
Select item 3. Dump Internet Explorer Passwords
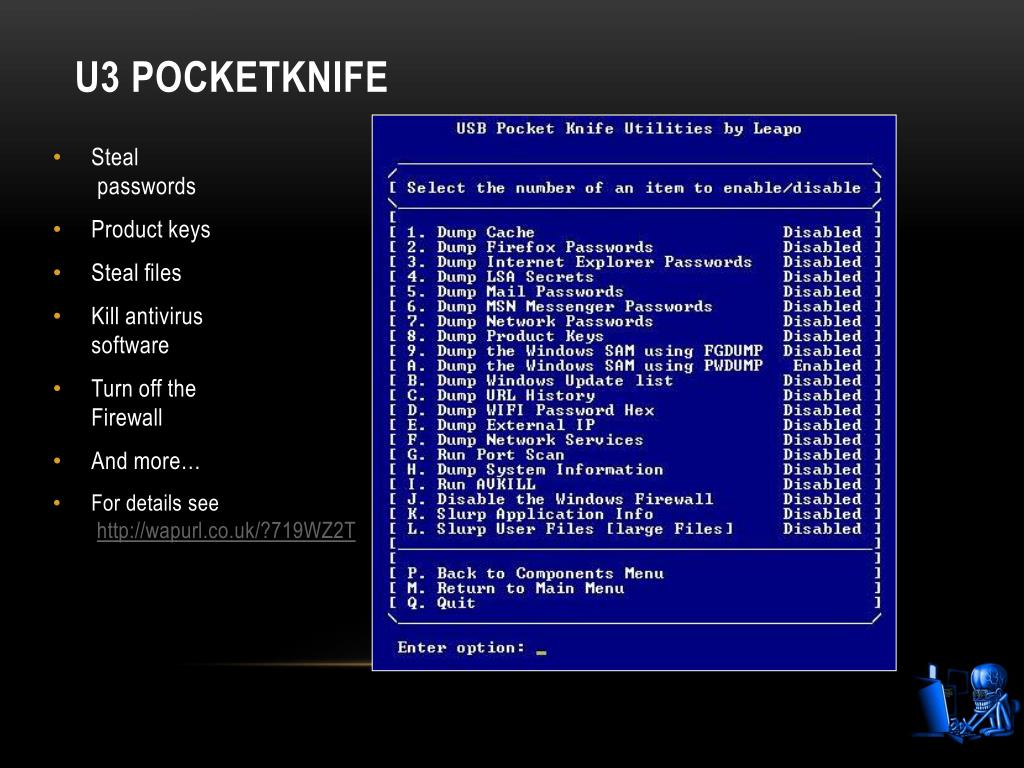pos(579,262)
